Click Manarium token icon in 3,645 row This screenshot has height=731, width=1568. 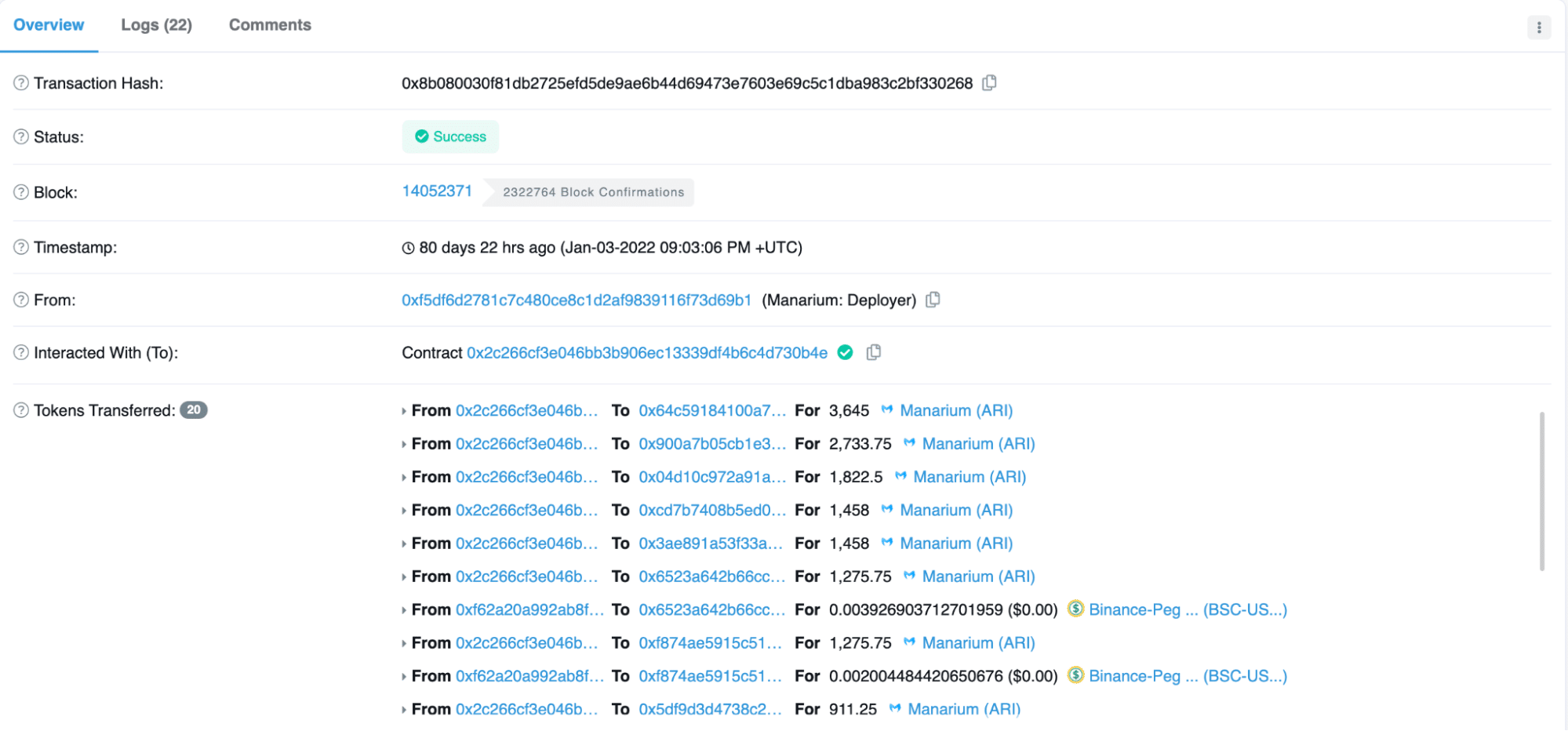coord(886,409)
